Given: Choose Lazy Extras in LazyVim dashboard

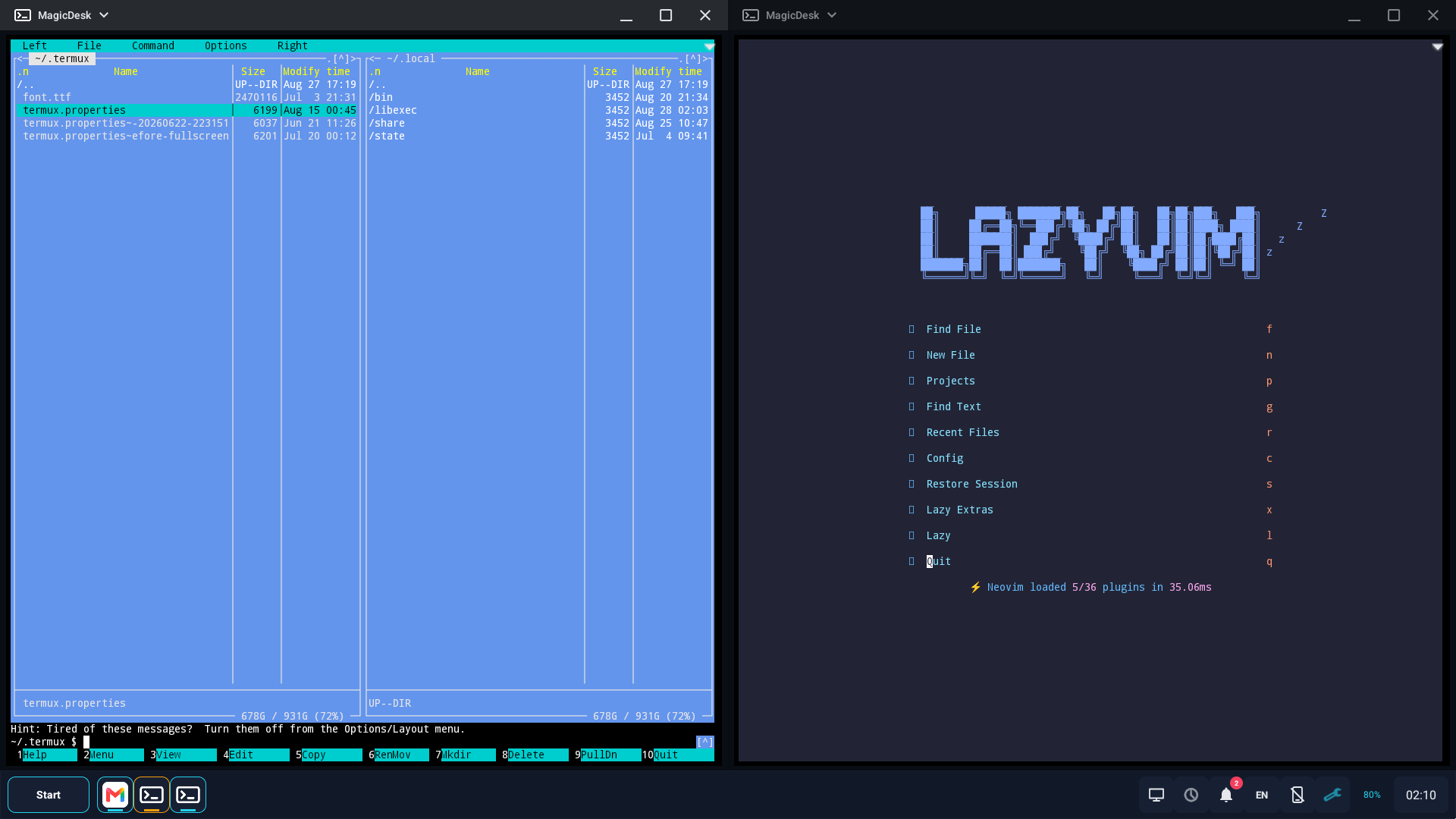Looking at the screenshot, I should coord(960,510).
